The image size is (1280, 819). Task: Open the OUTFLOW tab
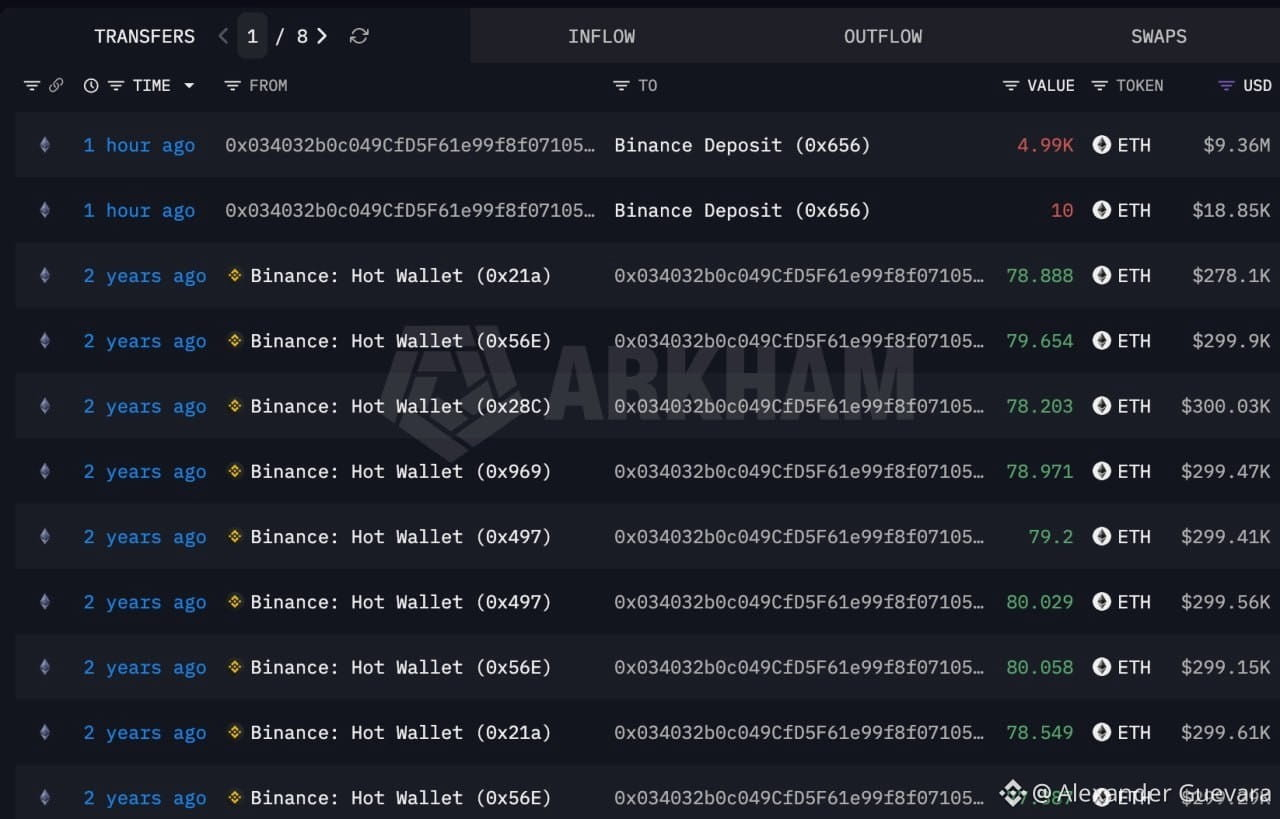tap(883, 36)
